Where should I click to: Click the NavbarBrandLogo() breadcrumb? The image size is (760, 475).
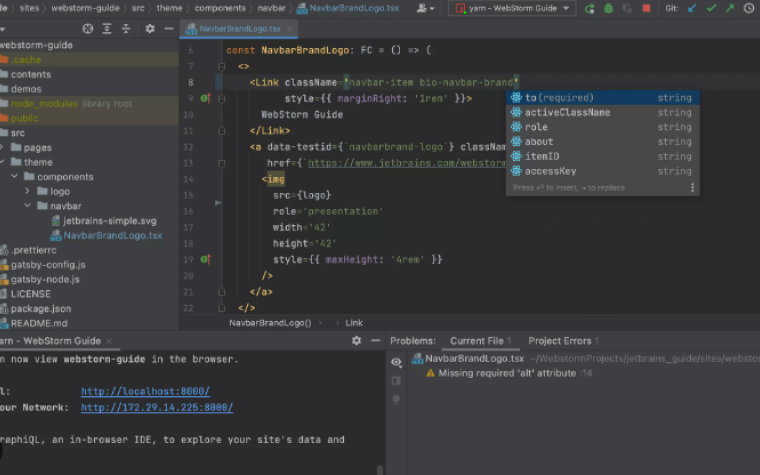click(270, 323)
